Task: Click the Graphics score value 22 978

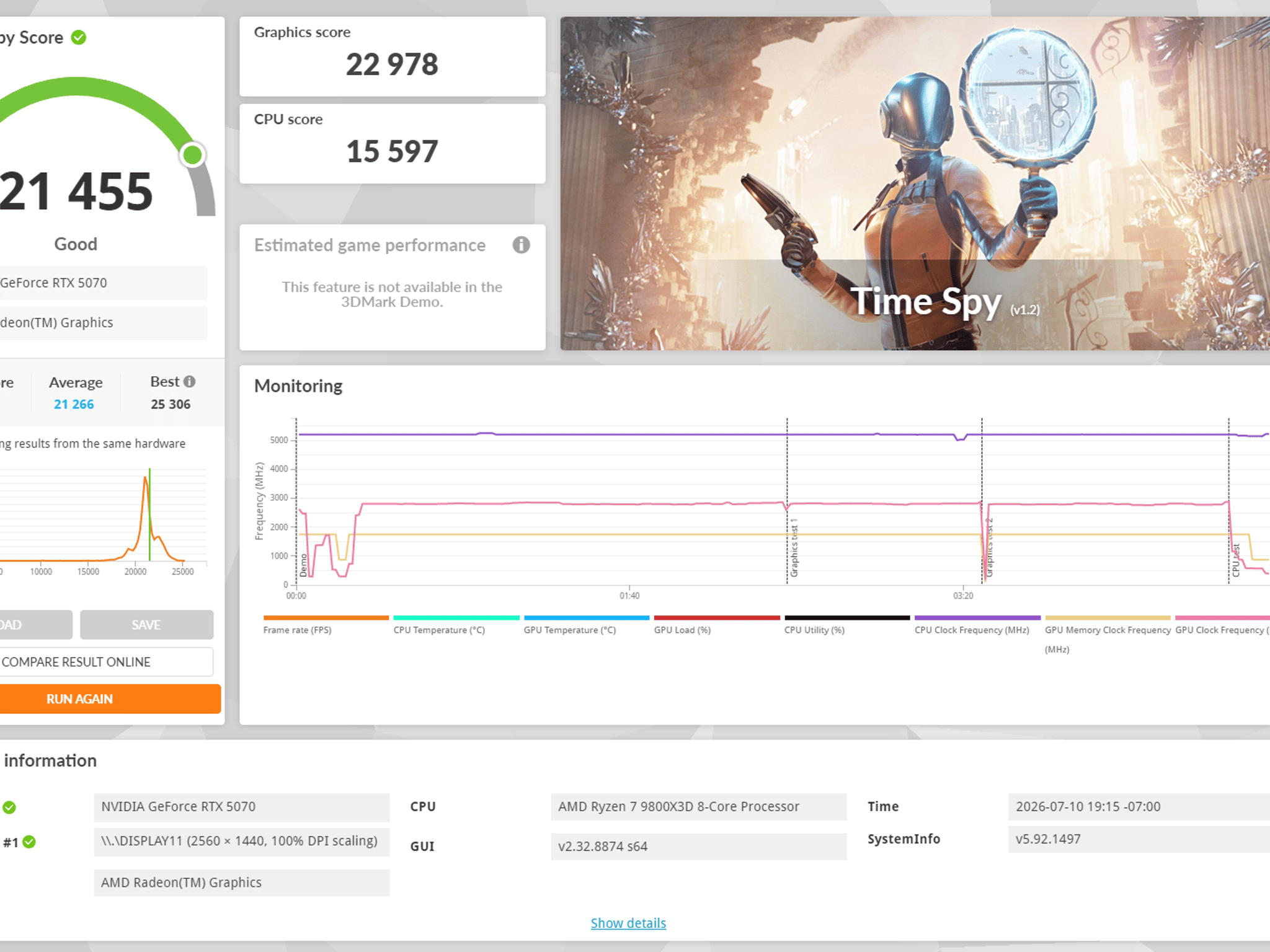Action: (392, 64)
